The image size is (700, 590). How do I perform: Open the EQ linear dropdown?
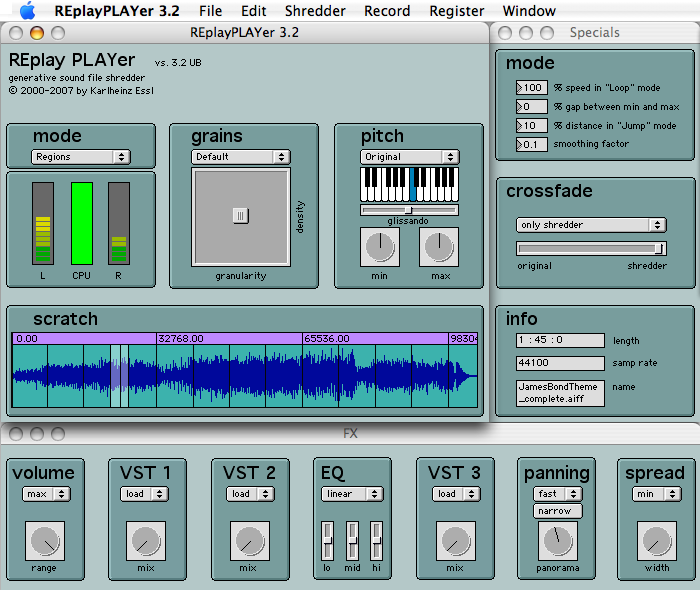coord(352,494)
